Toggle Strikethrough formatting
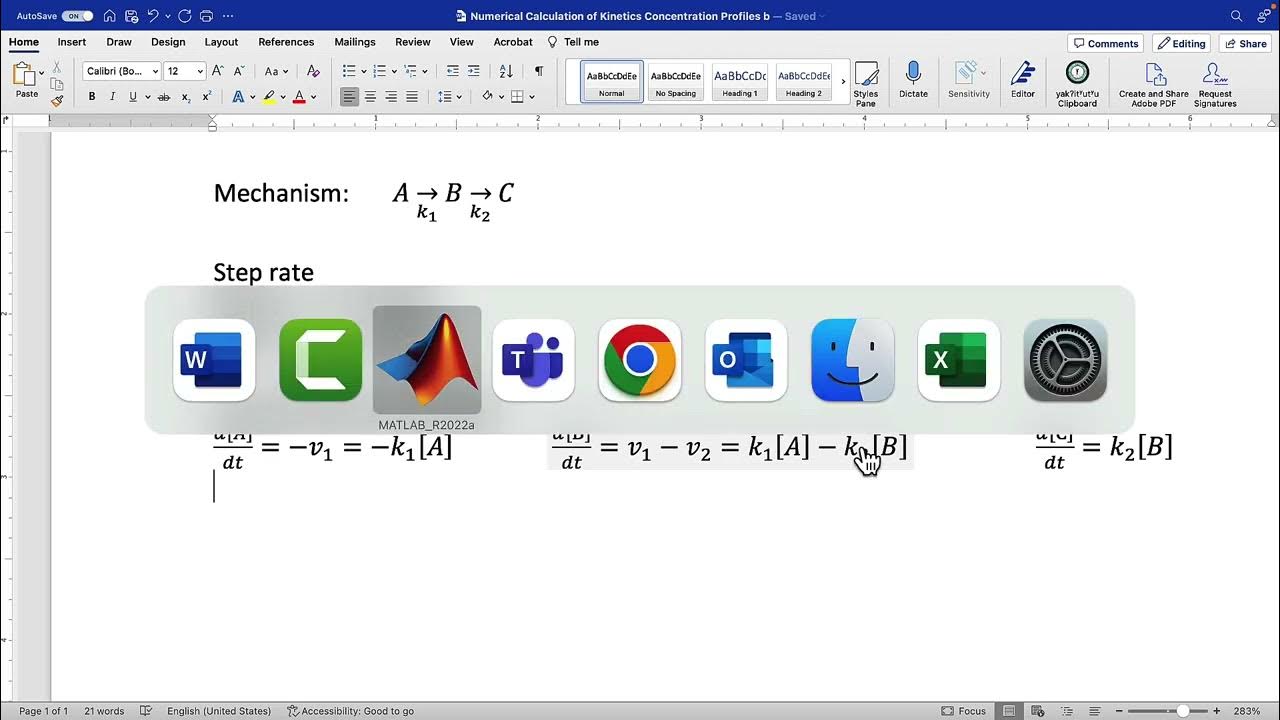Screen dimensions: 1280x720 pos(164,97)
